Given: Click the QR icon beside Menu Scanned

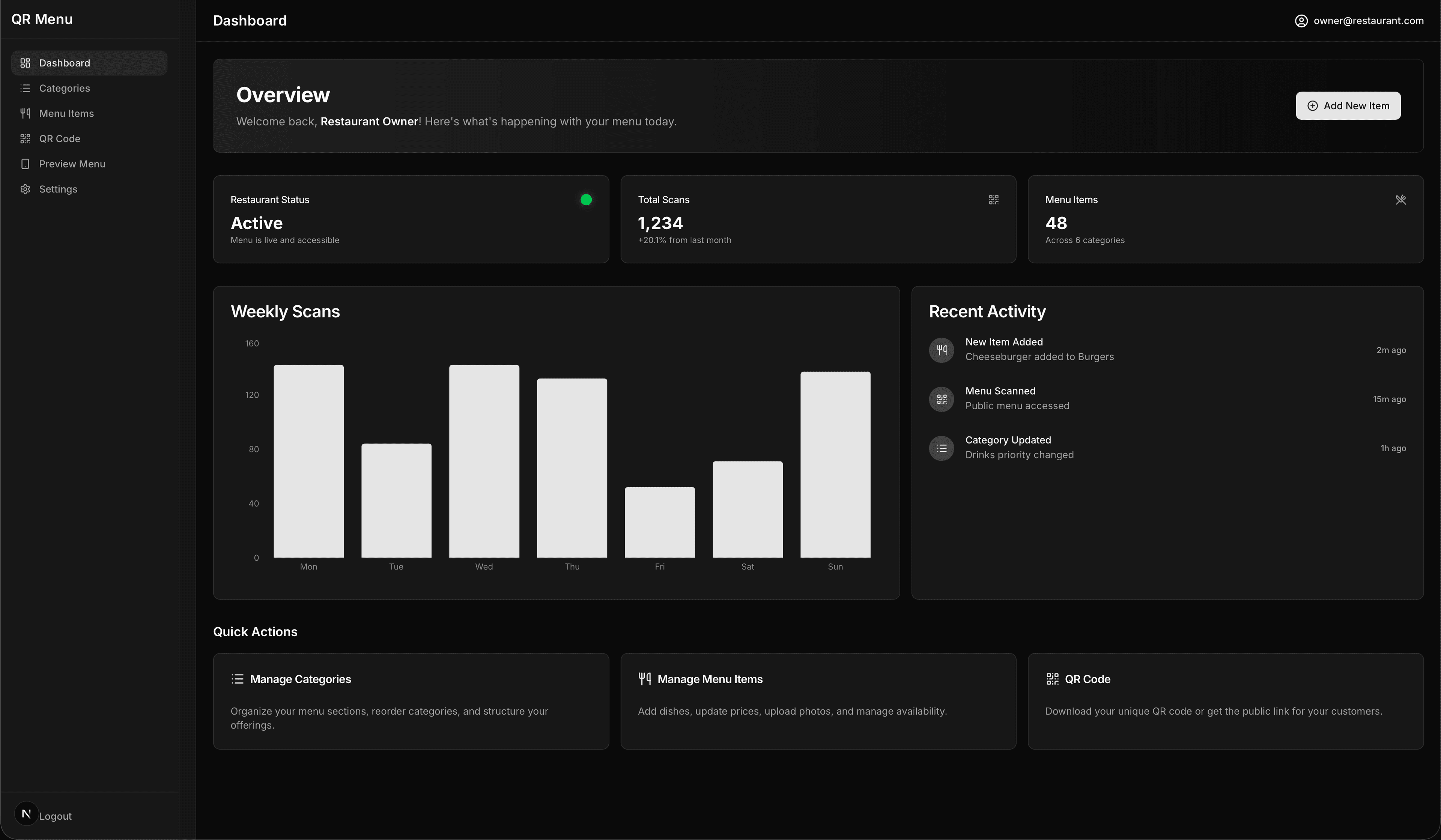Looking at the screenshot, I should coord(941,398).
